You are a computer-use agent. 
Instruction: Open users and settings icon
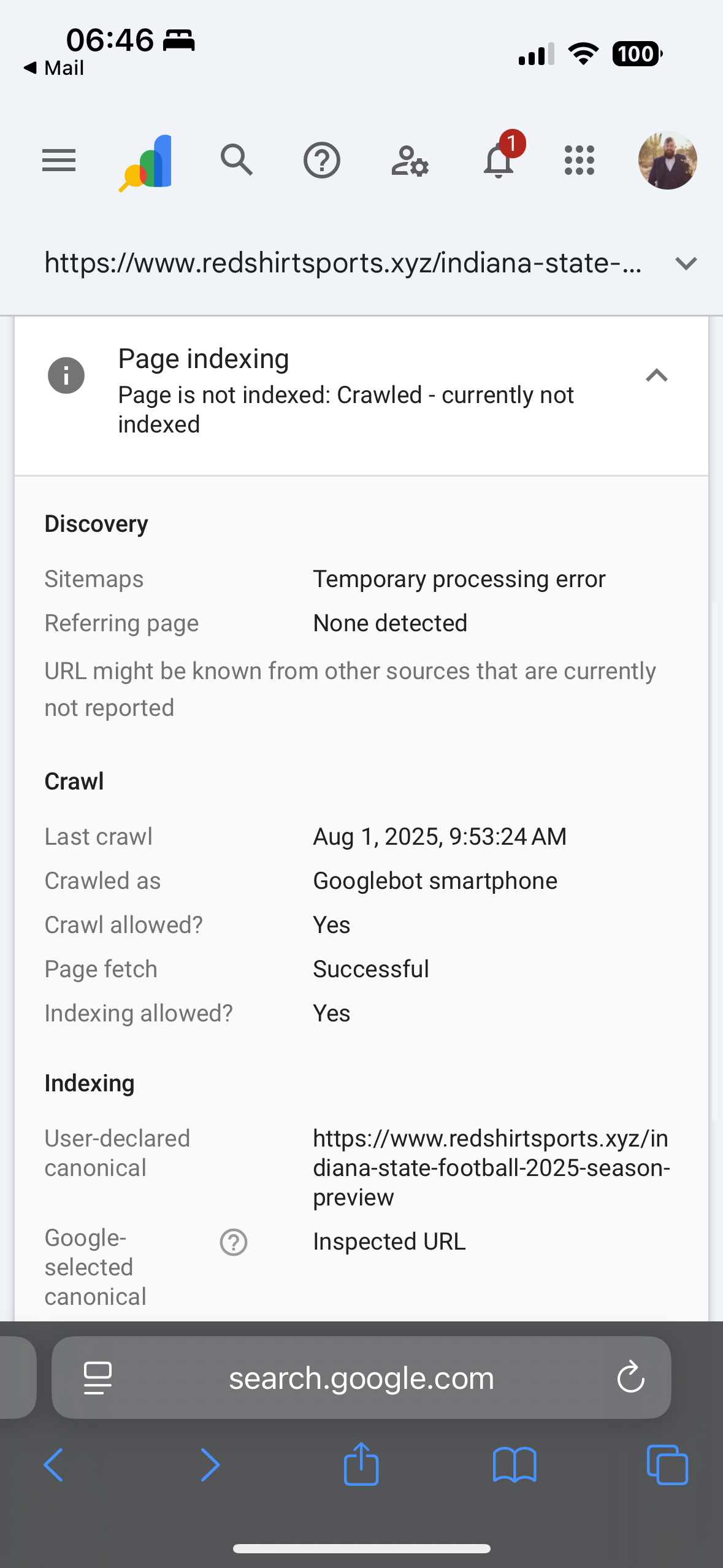click(x=410, y=161)
